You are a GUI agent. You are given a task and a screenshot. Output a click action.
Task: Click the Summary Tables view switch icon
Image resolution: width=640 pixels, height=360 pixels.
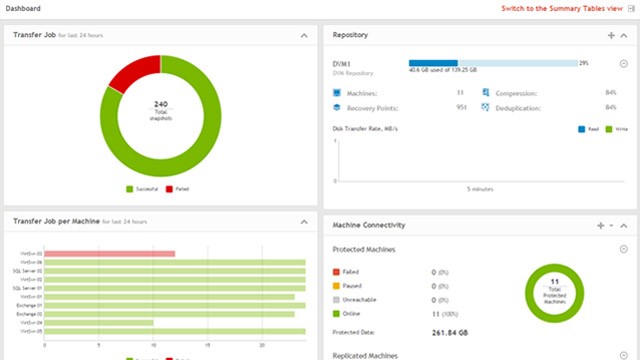pos(631,9)
